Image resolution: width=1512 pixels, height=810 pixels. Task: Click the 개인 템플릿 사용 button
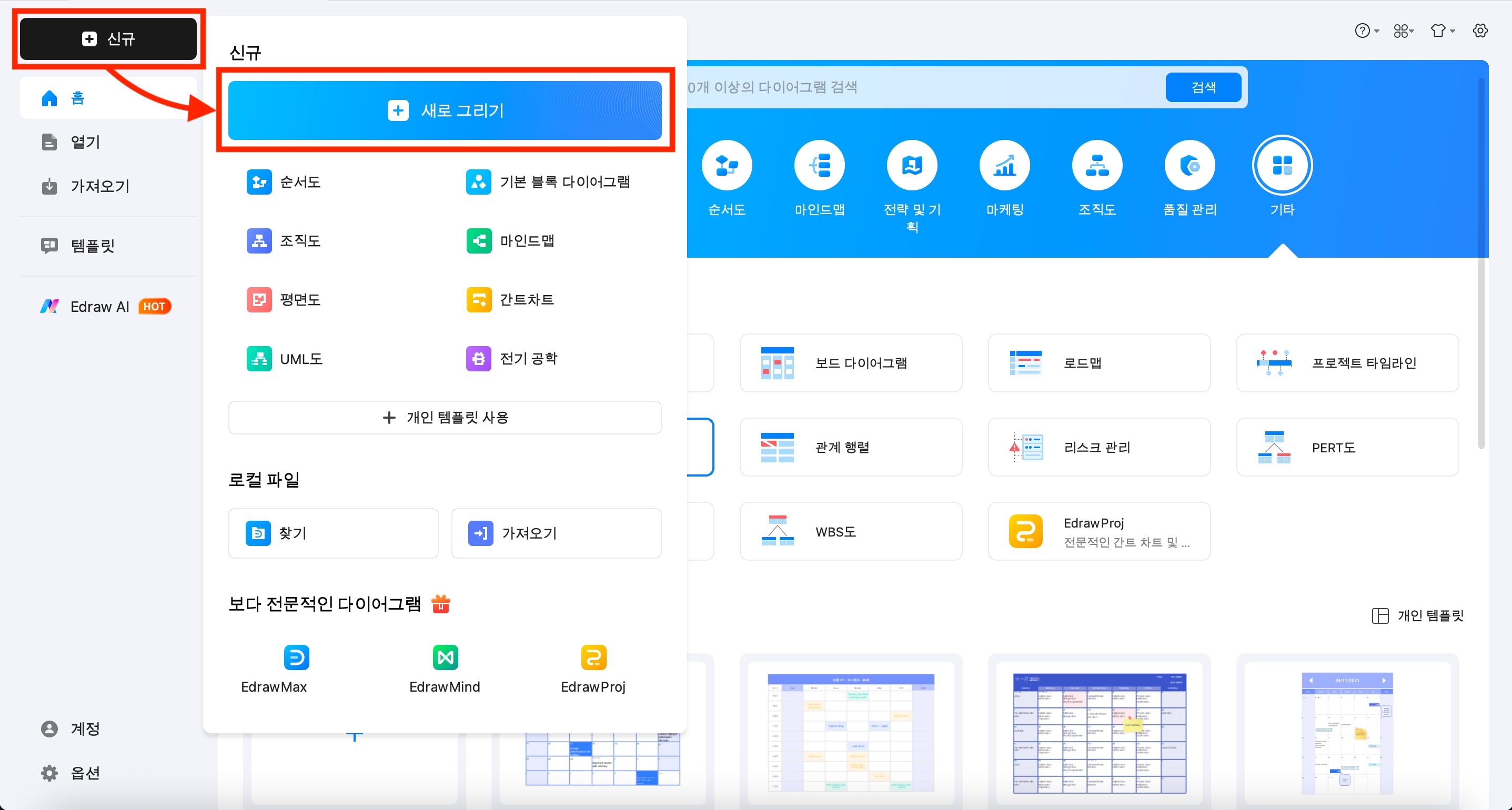445,417
